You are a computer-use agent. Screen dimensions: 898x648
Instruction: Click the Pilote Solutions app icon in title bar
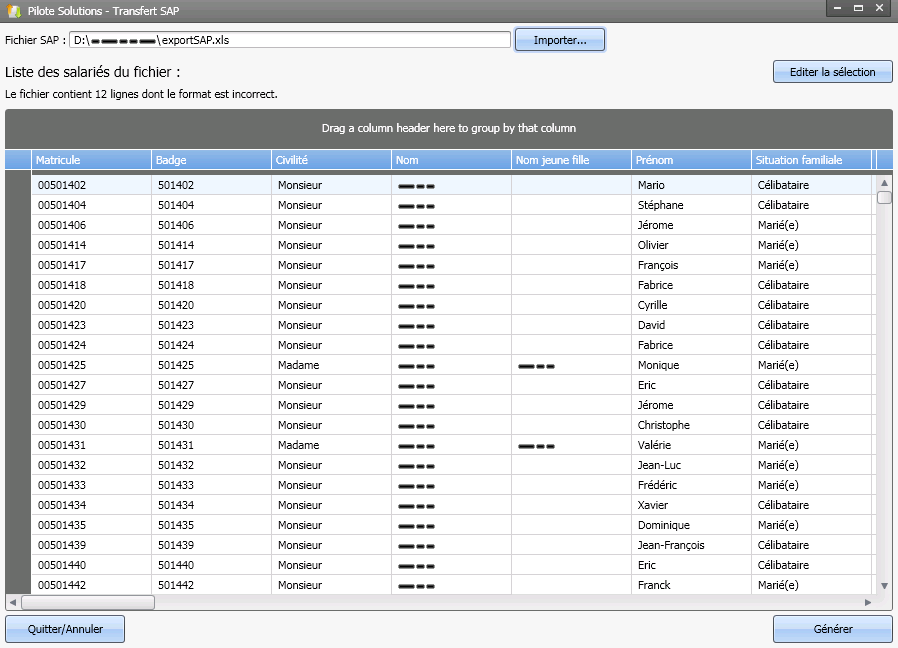coord(13,9)
